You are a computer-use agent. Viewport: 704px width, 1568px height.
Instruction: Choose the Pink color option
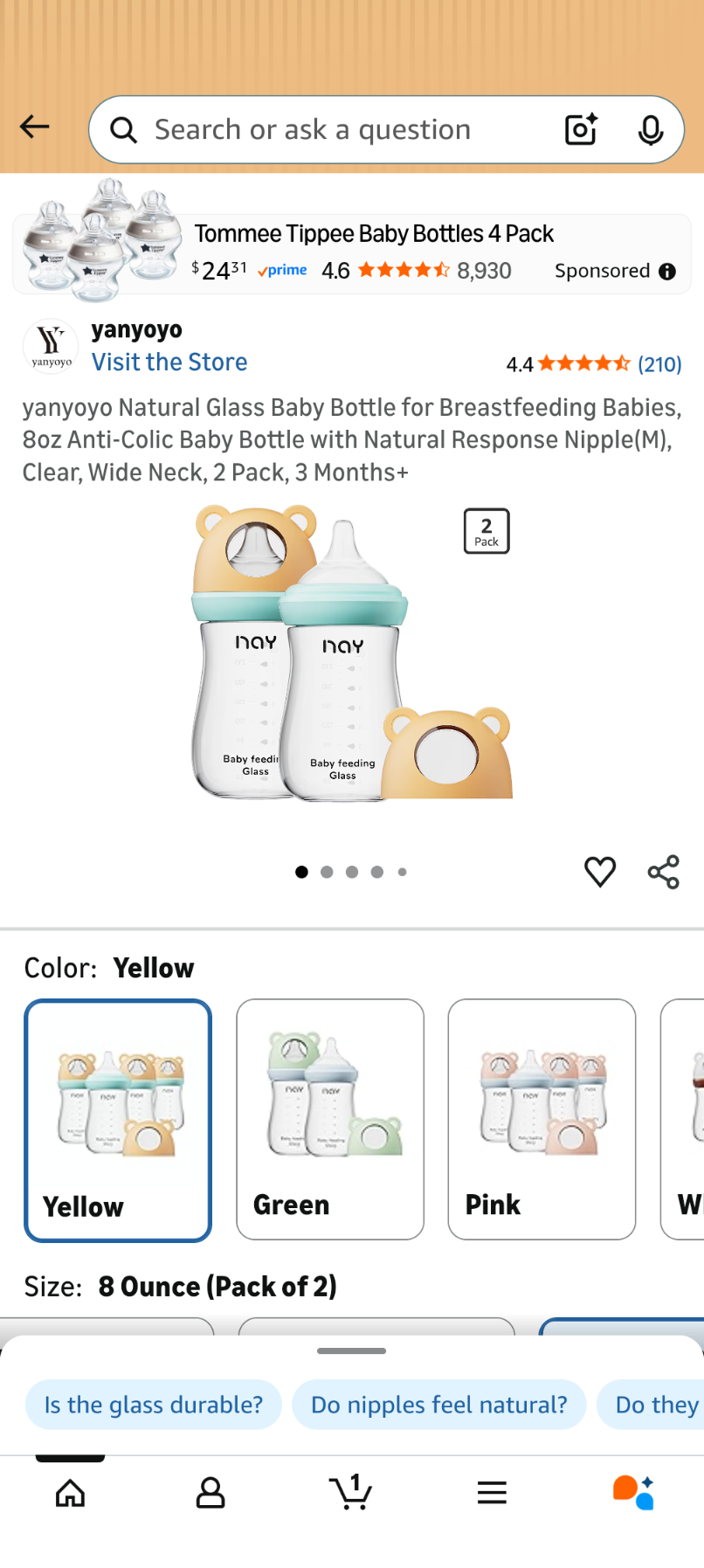tap(542, 1119)
